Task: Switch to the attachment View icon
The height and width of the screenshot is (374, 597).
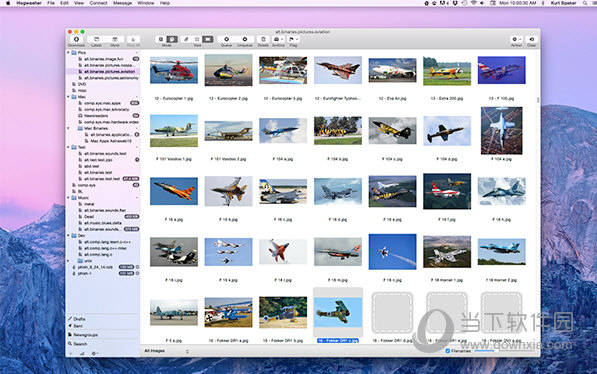Action: (x=186, y=39)
